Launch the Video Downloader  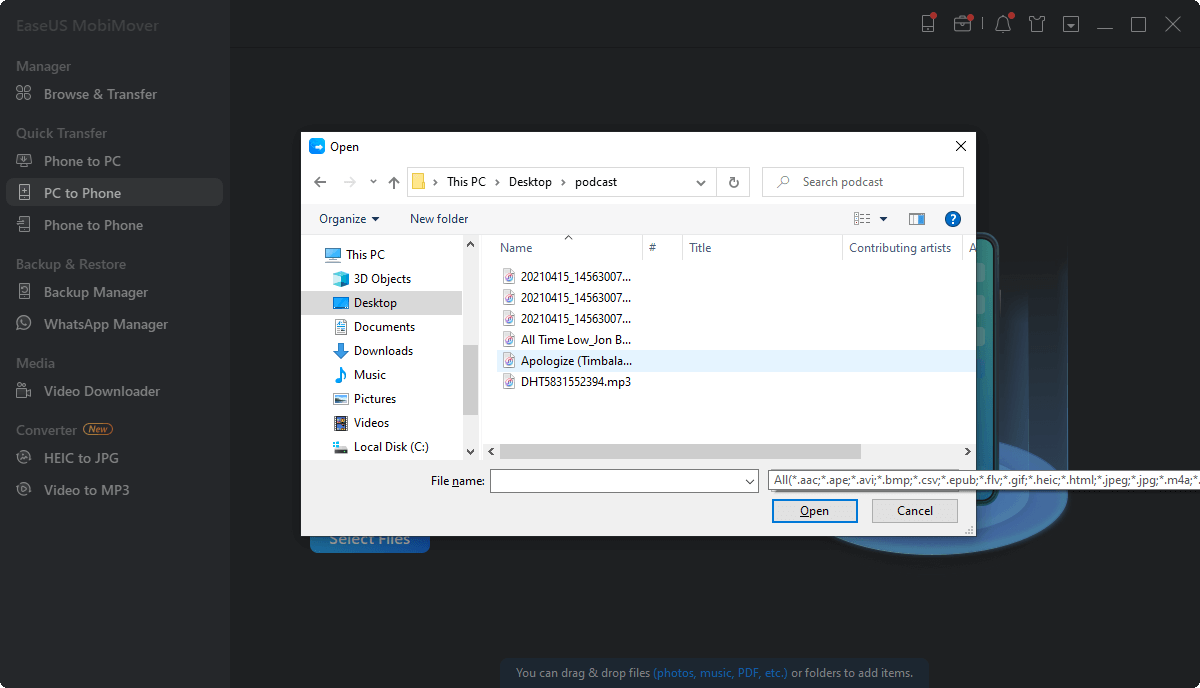click(x=102, y=391)
